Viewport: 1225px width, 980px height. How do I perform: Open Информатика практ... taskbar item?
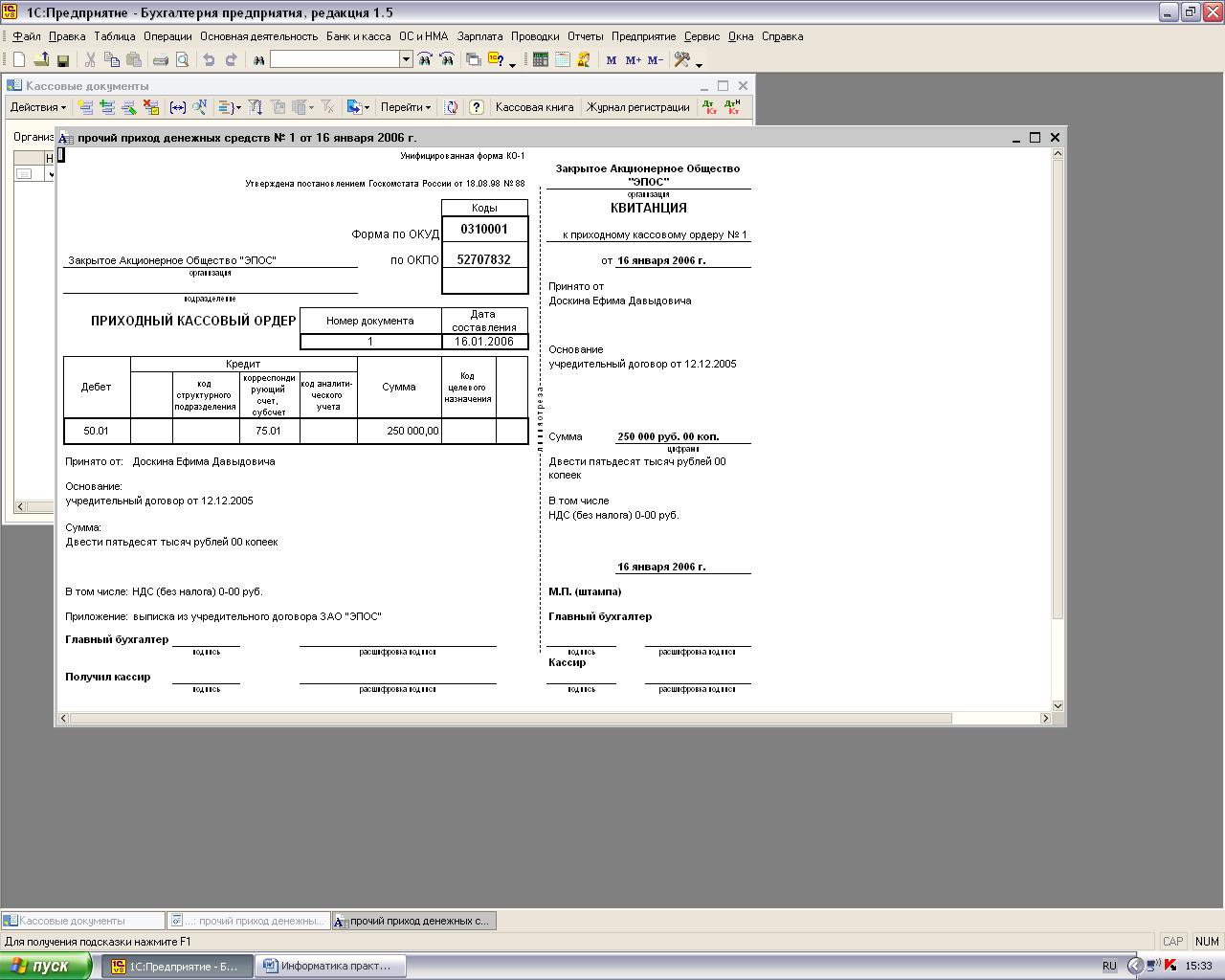coord(330,966)
